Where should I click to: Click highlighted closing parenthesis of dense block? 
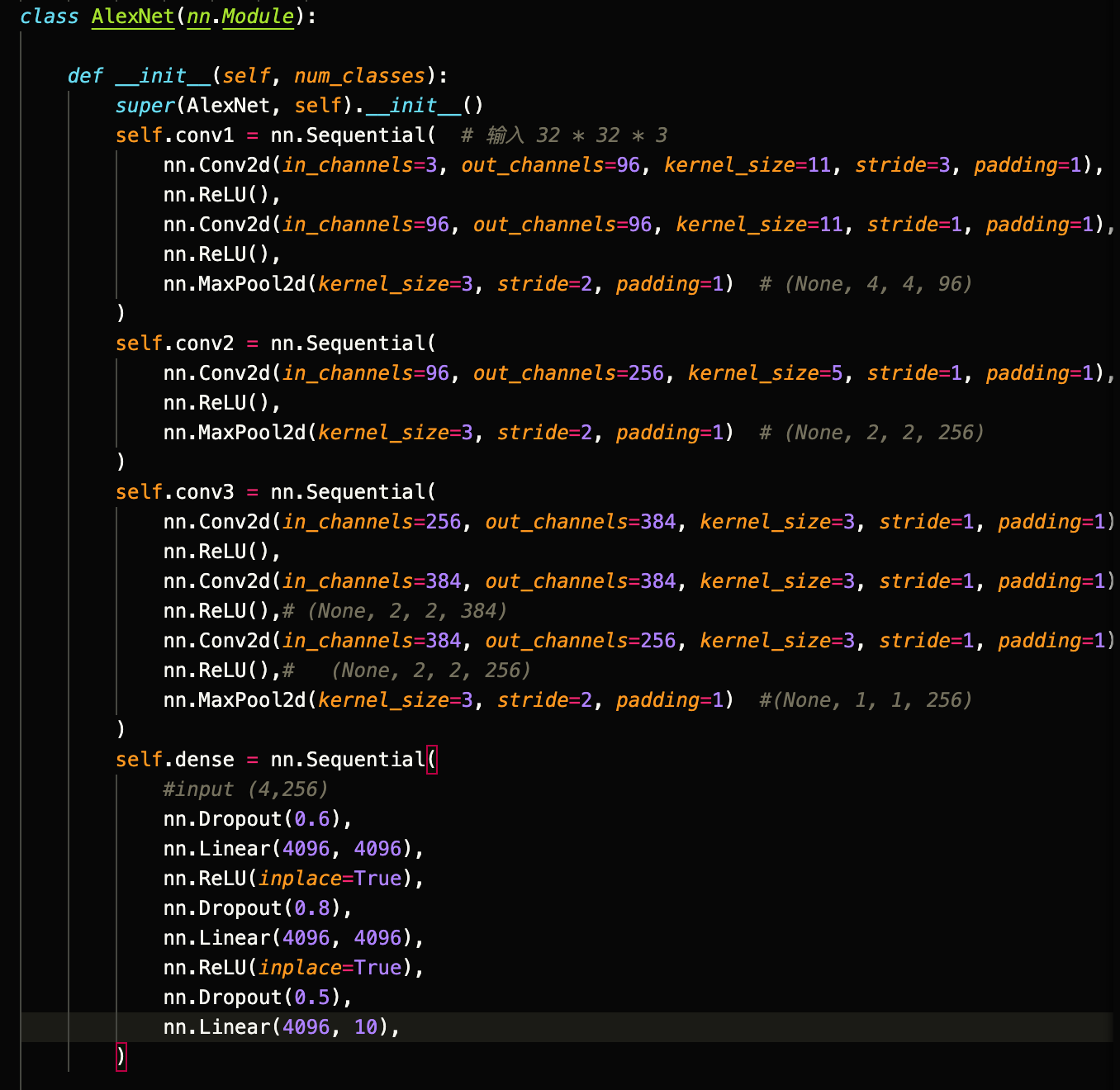pos(121,1057)
